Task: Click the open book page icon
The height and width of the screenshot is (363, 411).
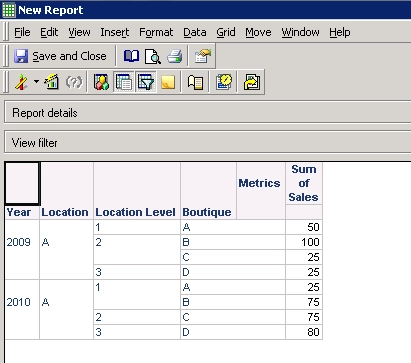Action: (195, 82)
